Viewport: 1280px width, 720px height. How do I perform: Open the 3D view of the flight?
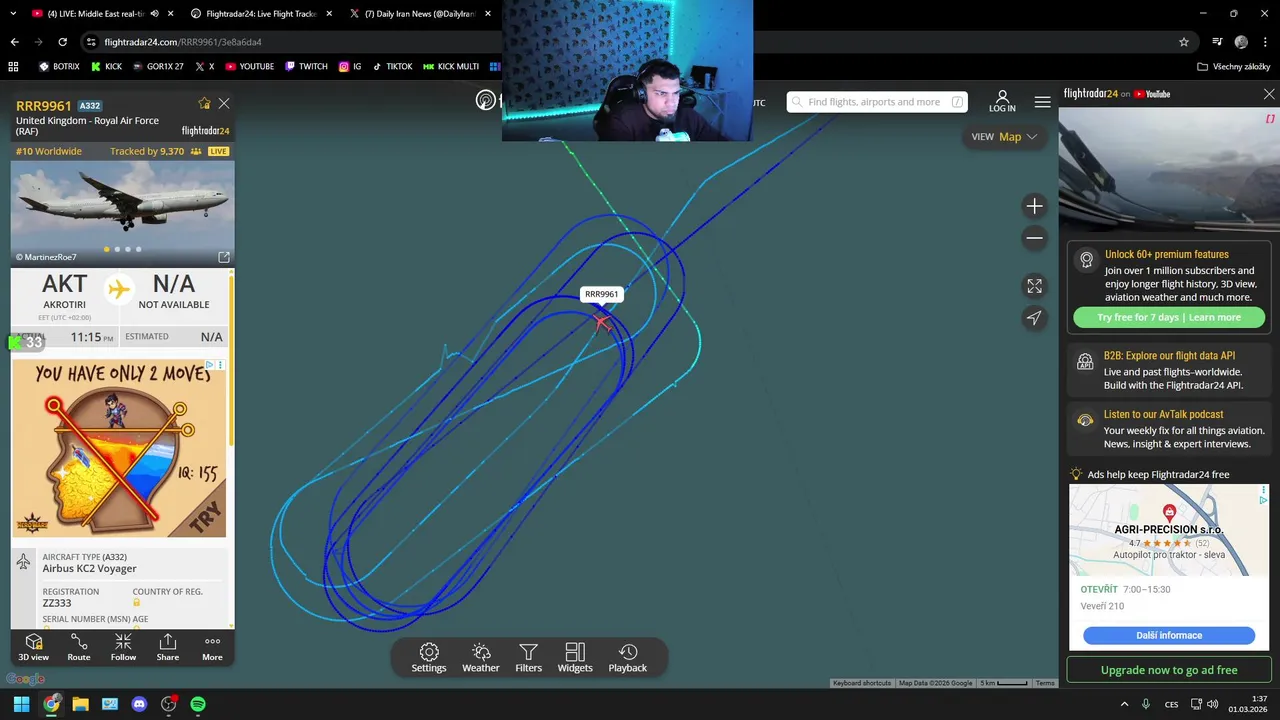pyautogui.click(x=33, y=647)
